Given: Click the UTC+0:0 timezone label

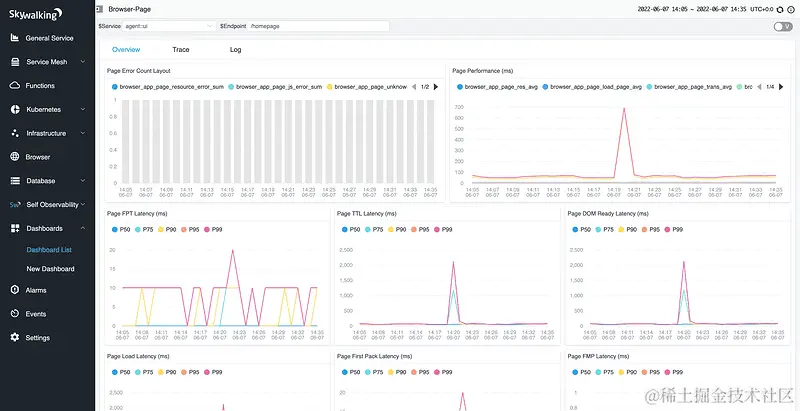Looking at the screenshot, I should coord(762,9).
